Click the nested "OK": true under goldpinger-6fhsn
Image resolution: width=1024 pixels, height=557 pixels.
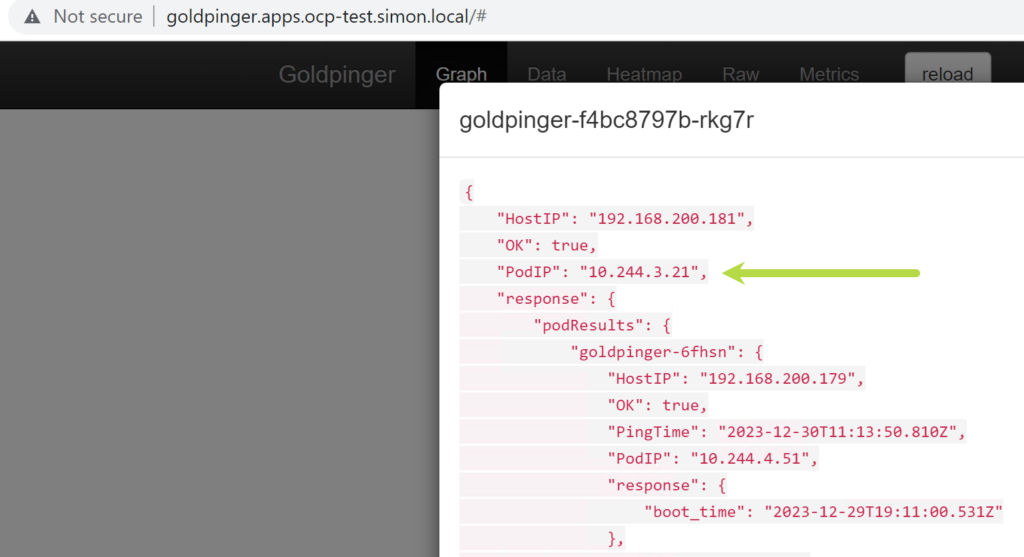coord(657,406)
